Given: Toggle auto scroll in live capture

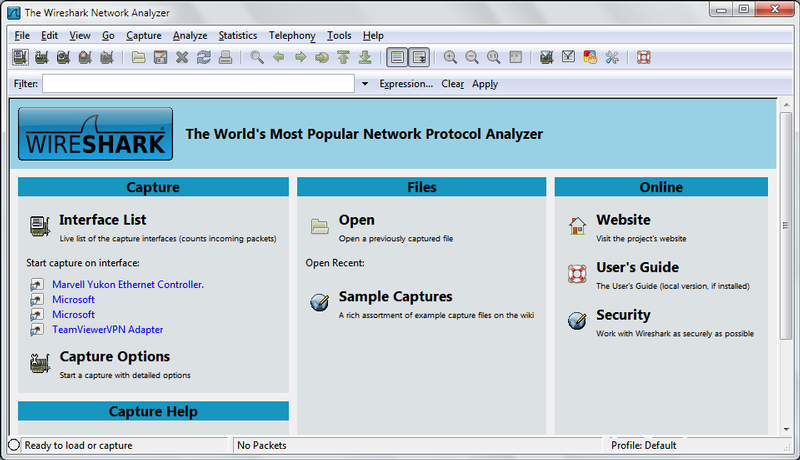Looking at the screenshot, I should click(x=419, y=58).
